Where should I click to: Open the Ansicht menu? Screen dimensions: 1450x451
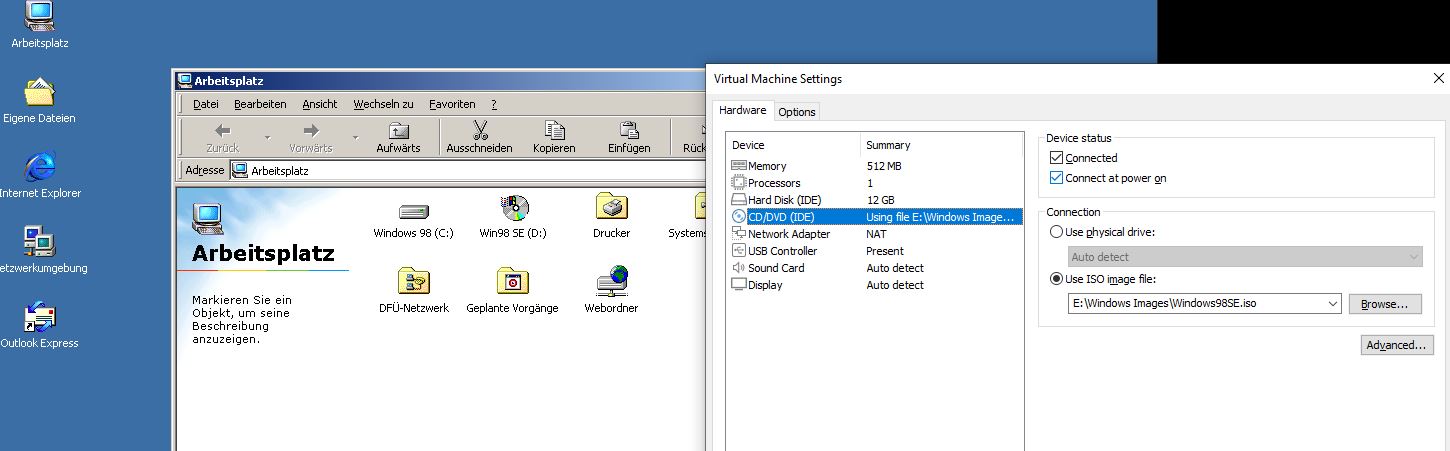click(320, 104)
